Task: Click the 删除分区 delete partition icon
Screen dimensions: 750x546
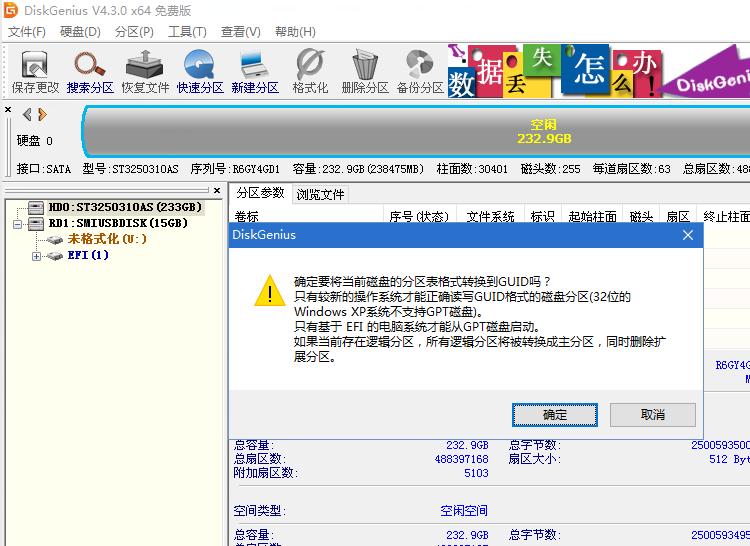Action: point(365,72)
